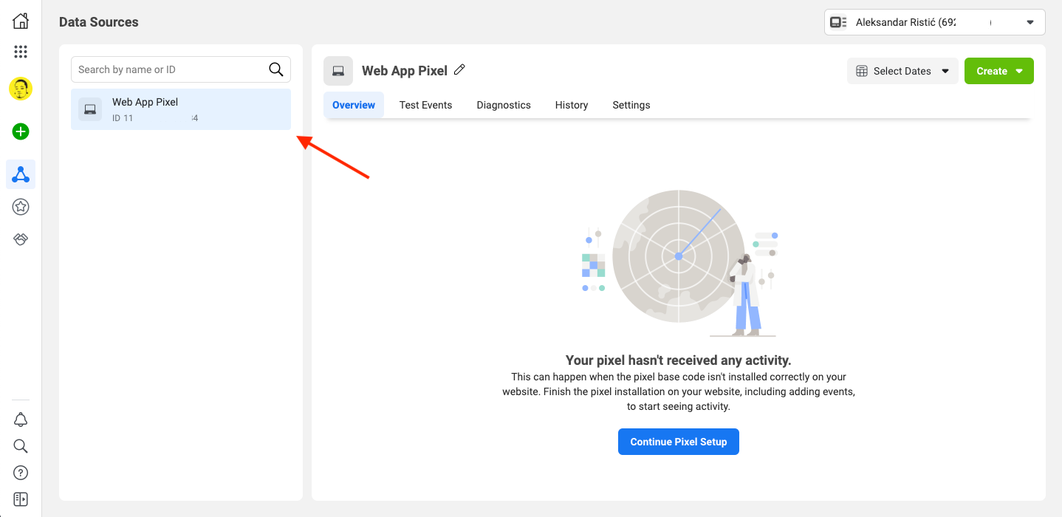Switch to the Test Events tab
The width and height of the screenshot is (1062, 517).
(x=425, y=105)
